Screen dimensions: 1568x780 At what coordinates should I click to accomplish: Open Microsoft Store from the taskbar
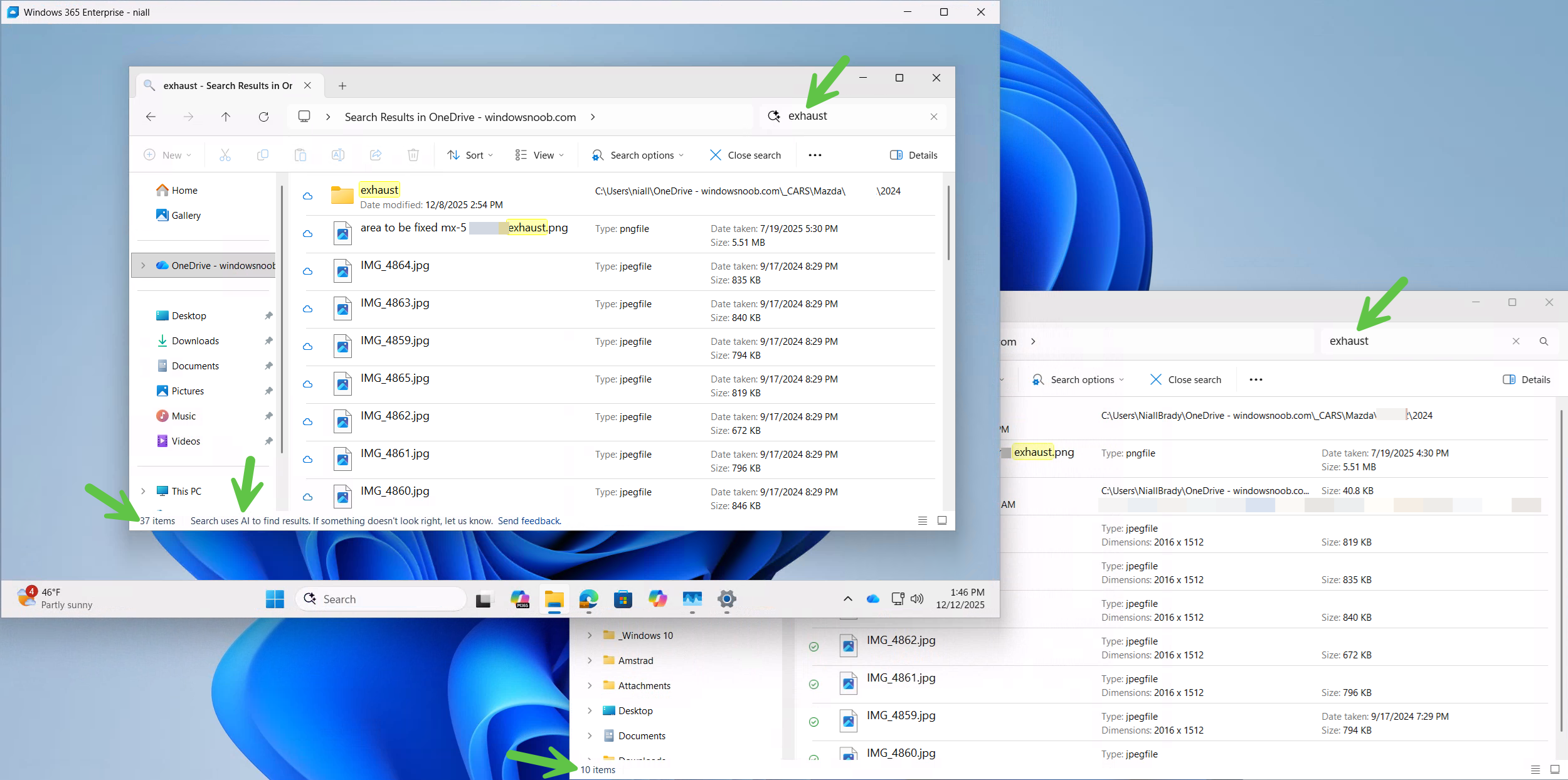[x=623, y=599]
